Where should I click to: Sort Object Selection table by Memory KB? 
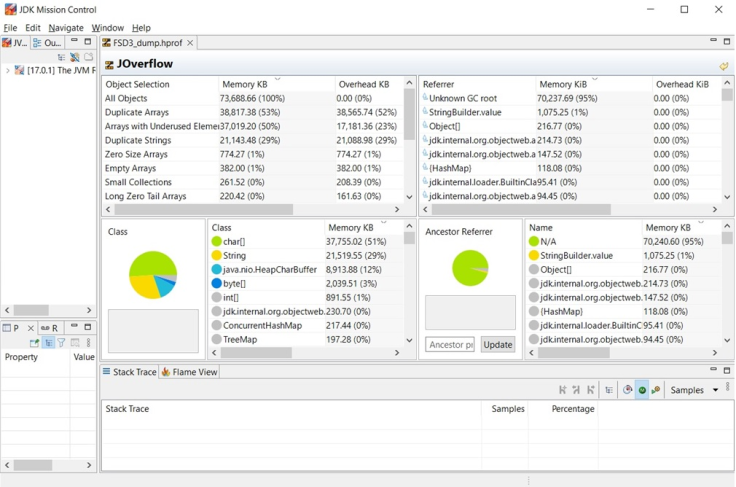click(x=276, y=84)
